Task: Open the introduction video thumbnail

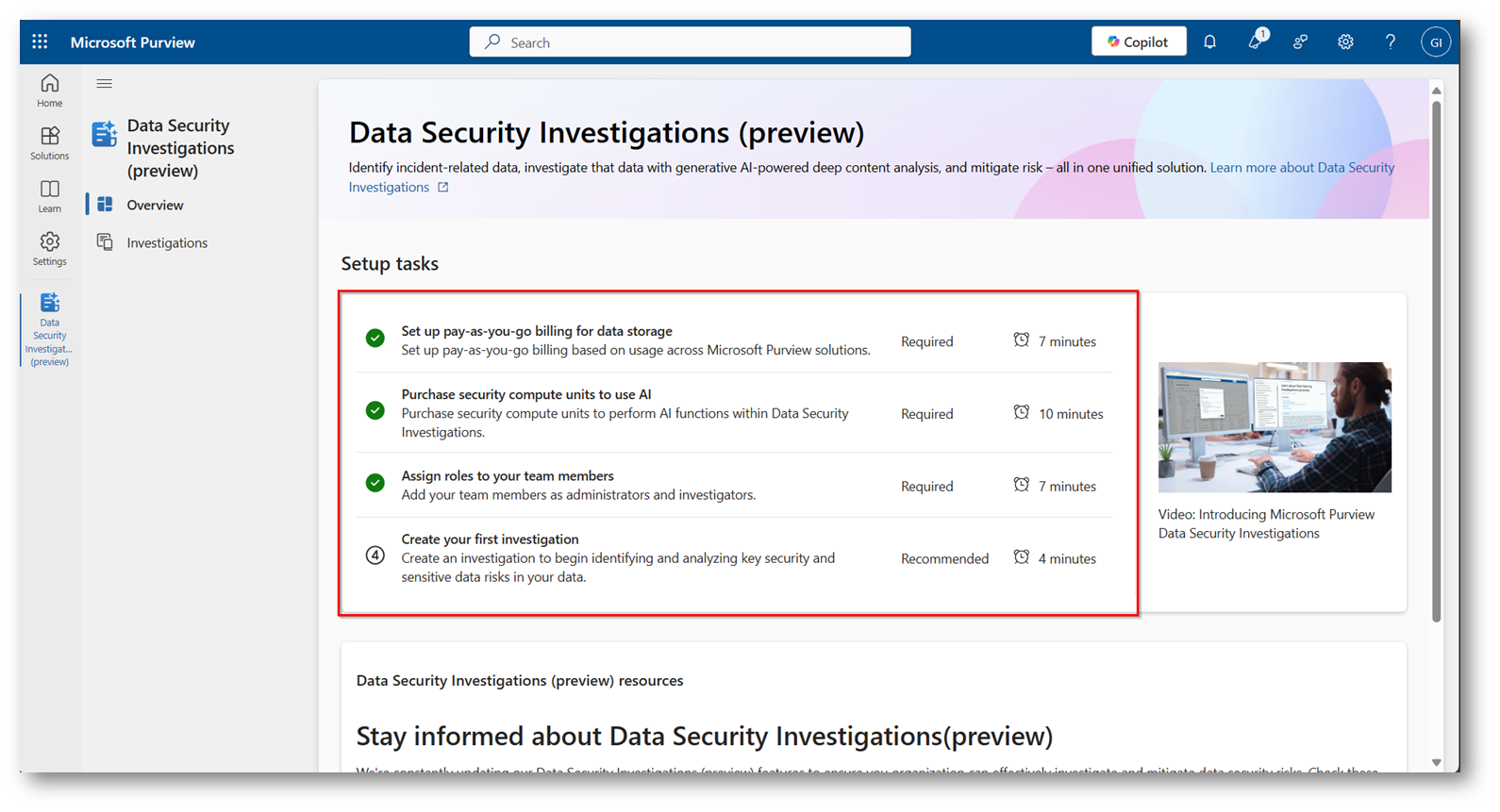Action: click(1274, 427)
